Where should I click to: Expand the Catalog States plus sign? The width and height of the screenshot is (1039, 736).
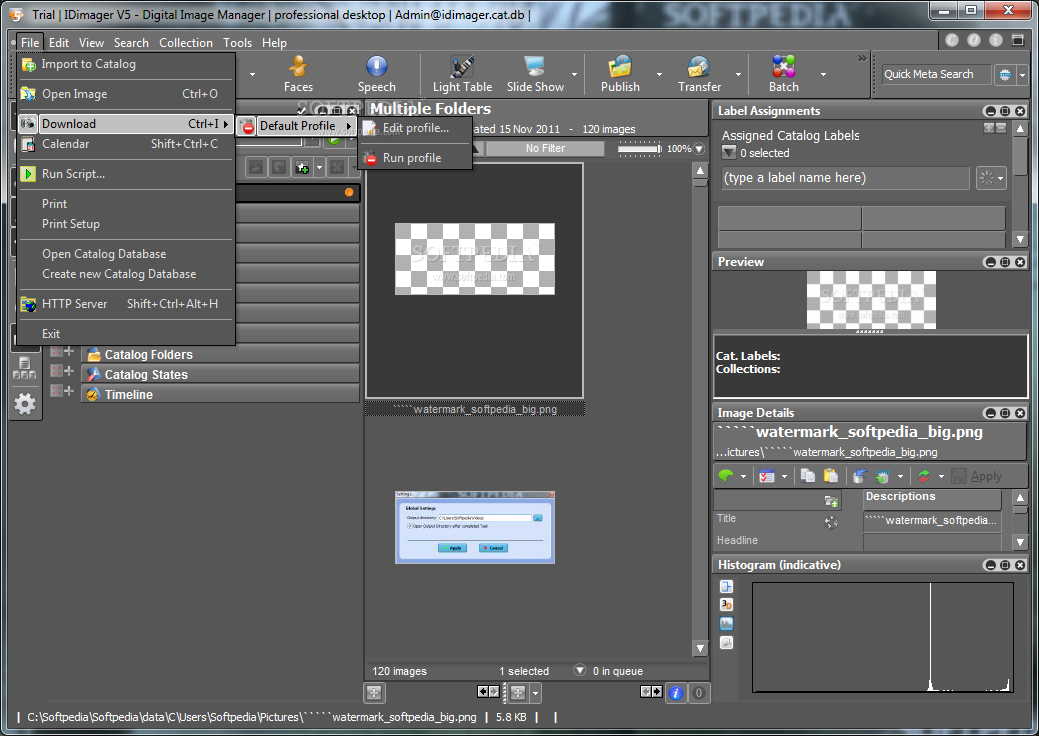click(69, 371)
